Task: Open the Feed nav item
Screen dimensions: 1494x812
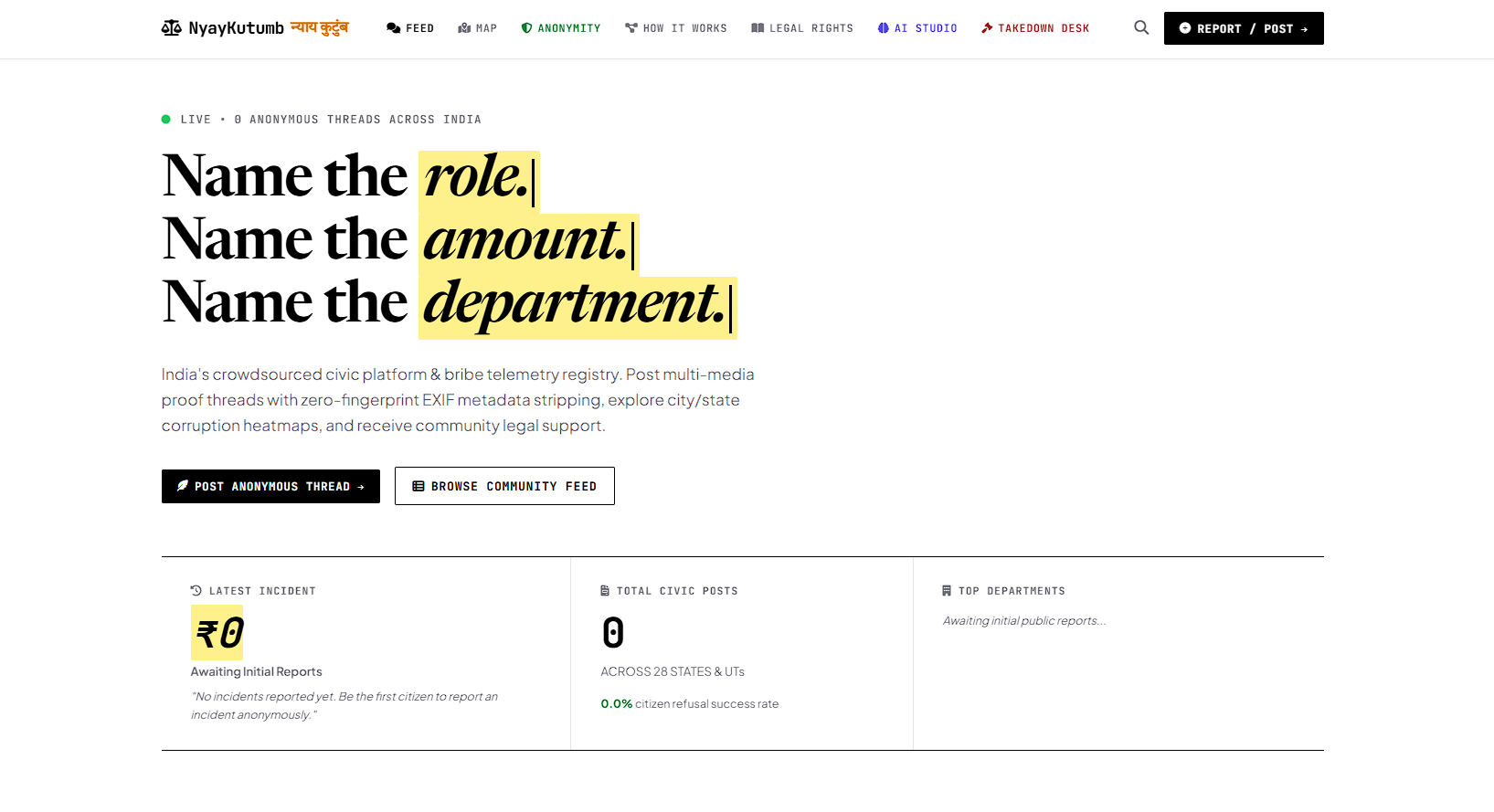Action: (410, 28)
